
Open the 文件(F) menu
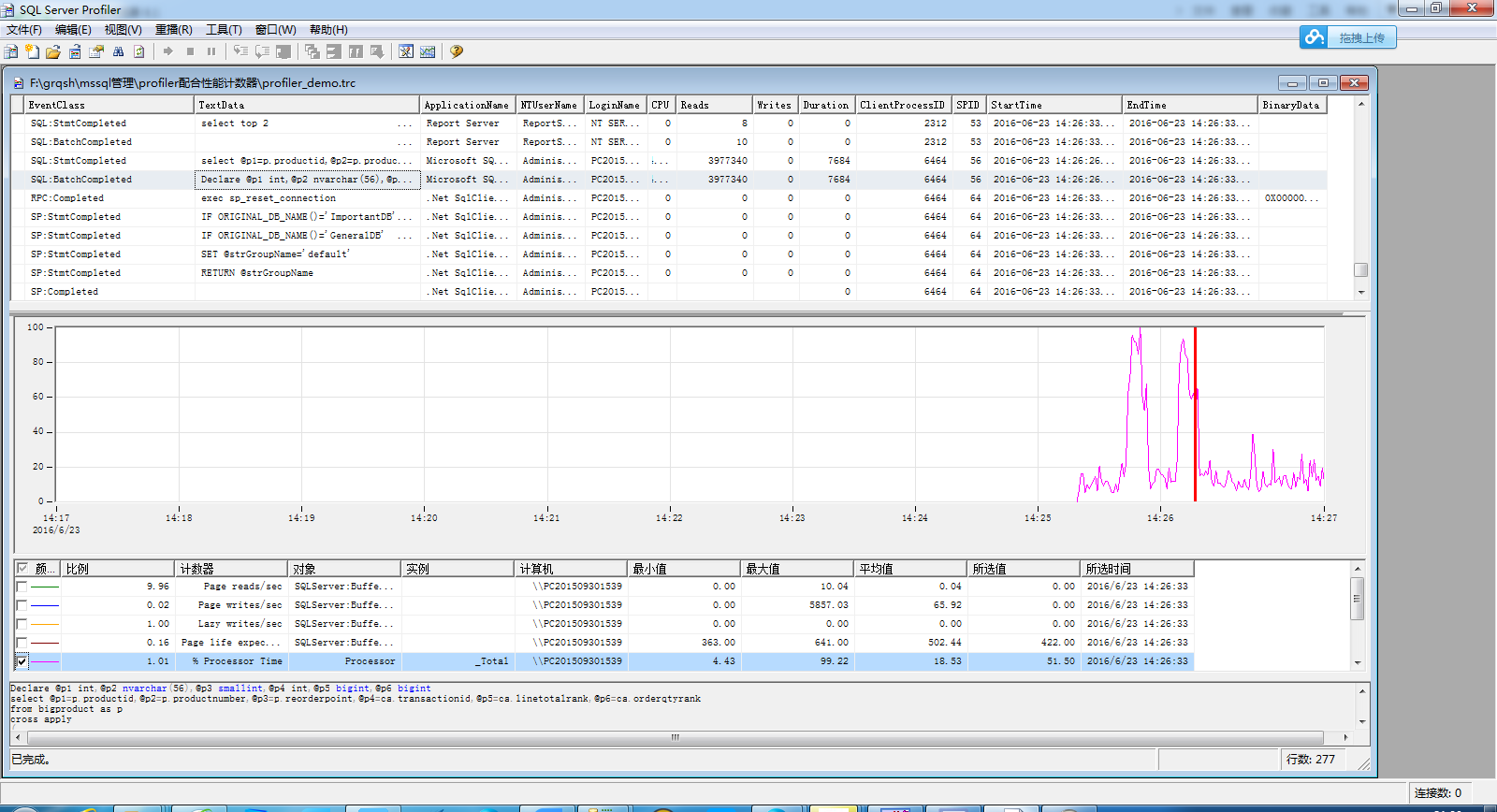(x=24, y=30)
